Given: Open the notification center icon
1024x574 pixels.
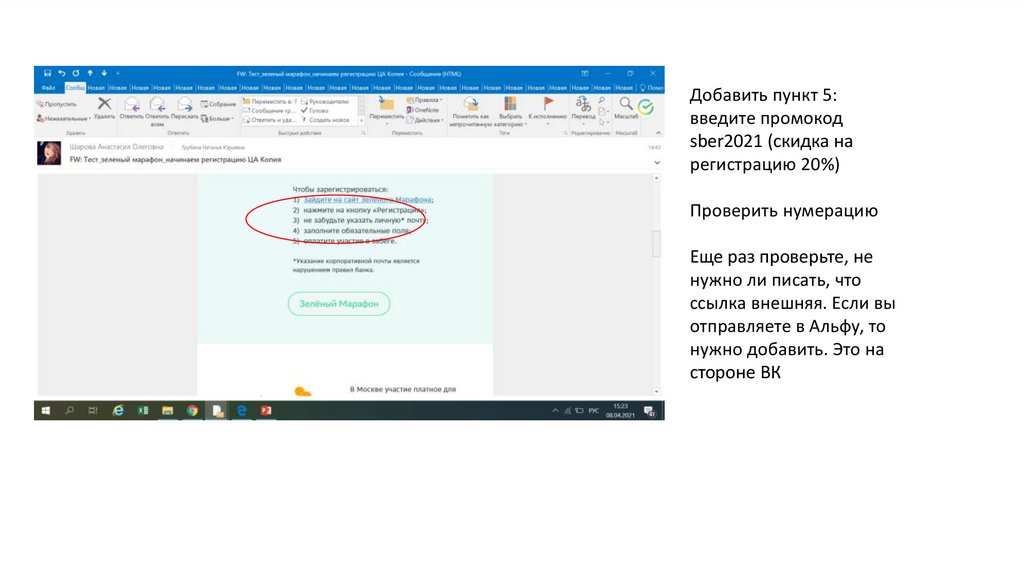Looking at the screenshot, I should pos(649,411).
